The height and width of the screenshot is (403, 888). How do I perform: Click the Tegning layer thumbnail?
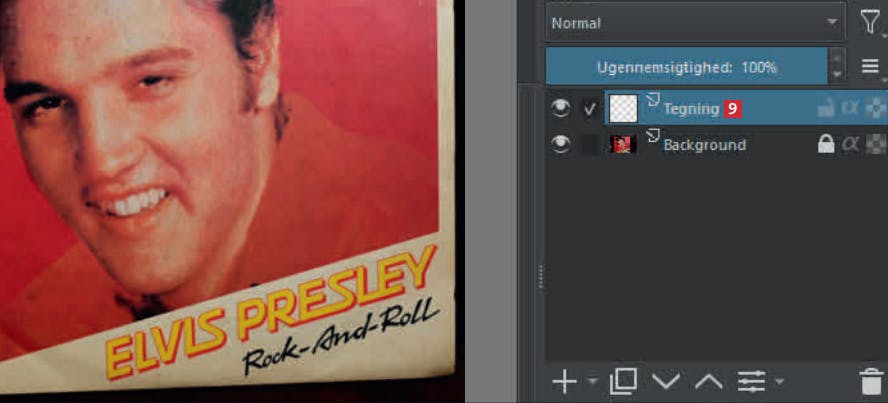click(623, 109)
